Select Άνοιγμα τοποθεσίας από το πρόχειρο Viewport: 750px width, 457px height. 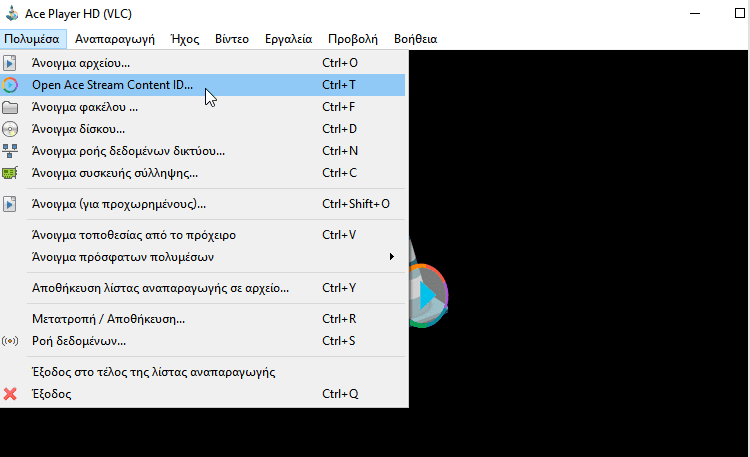(x=203, y=235)
